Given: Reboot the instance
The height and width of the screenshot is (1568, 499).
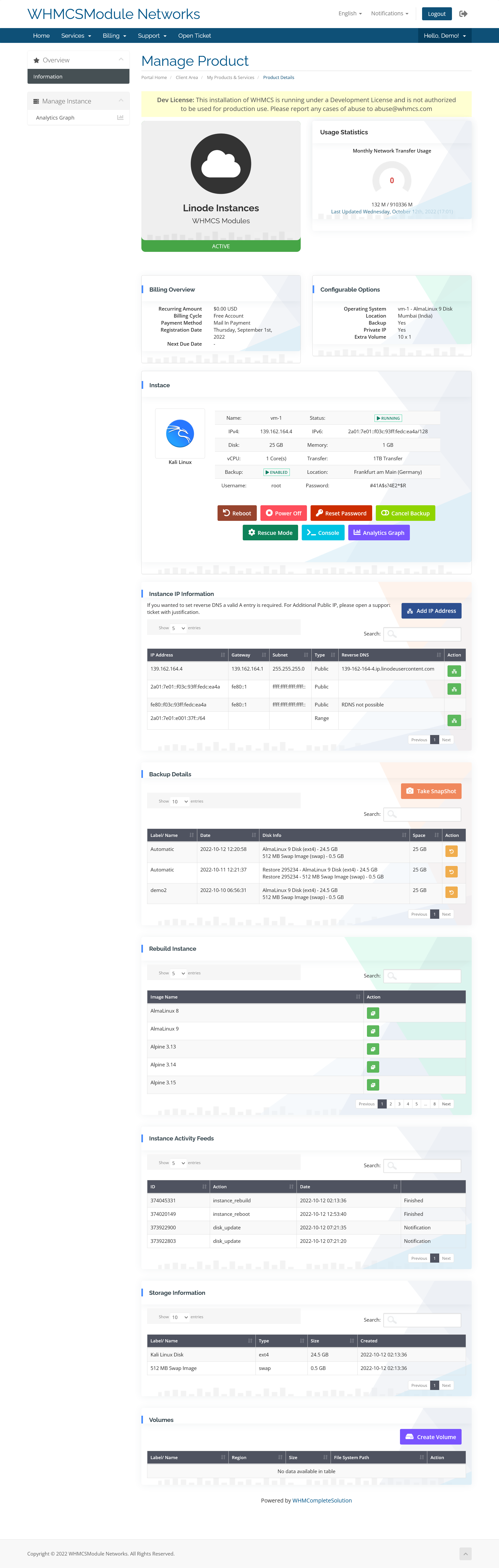Looking at the screenshot, I should [x=237, y=513].
